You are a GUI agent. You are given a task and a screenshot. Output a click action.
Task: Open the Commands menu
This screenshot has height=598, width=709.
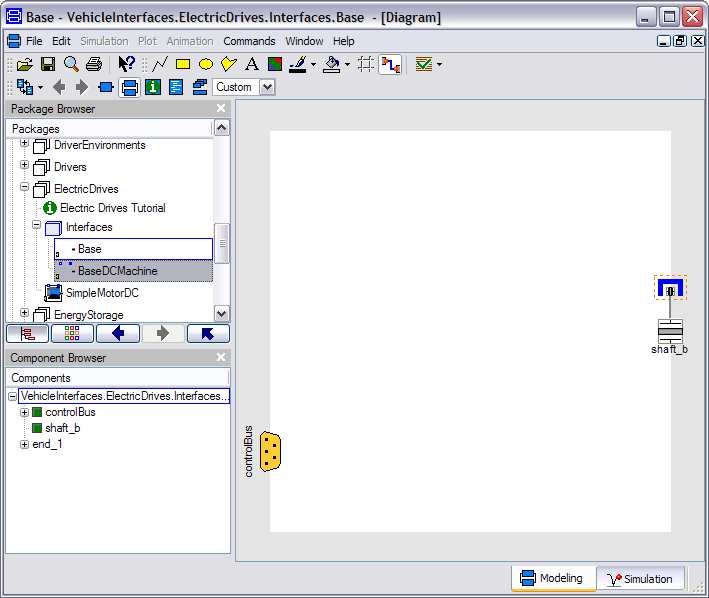pyautogui.click(x=249, y=41)
